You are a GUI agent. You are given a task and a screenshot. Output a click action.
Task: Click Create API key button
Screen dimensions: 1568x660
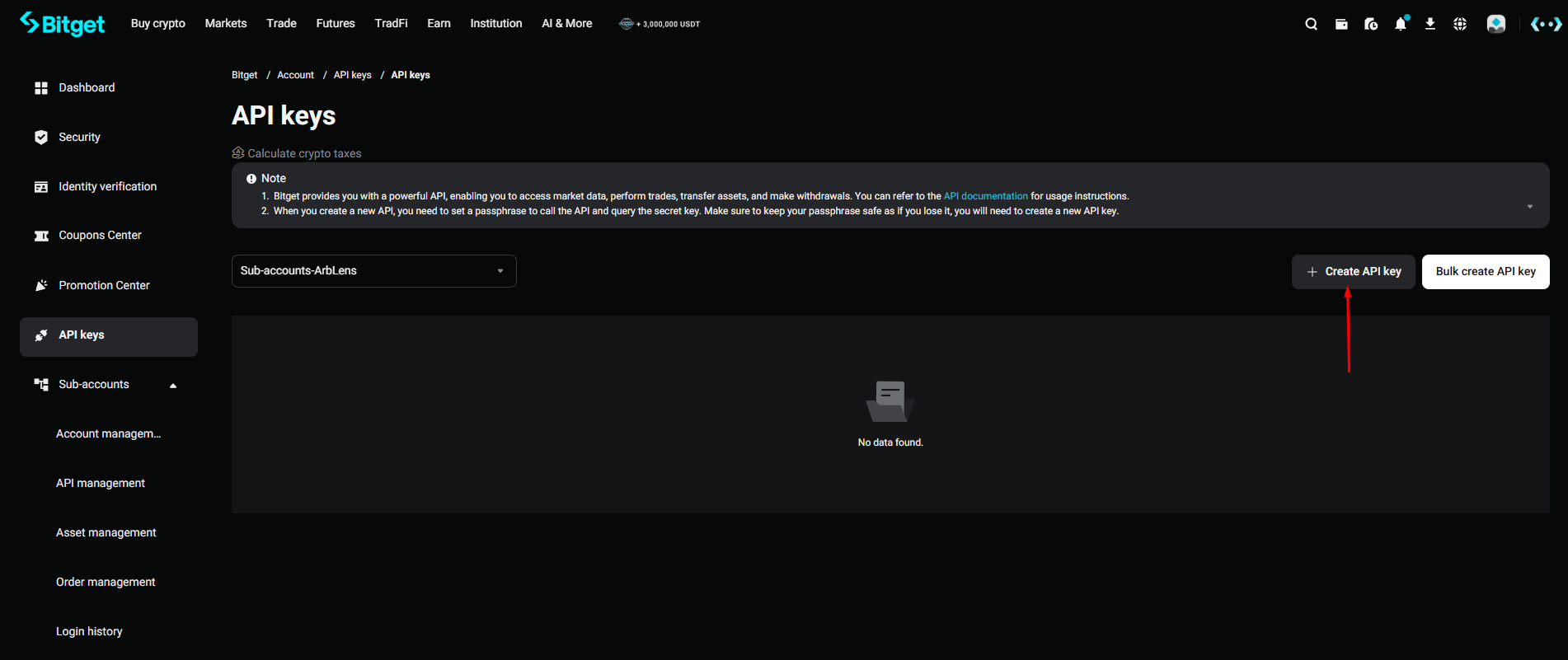pyautogui.click(x=1354, y=272)
